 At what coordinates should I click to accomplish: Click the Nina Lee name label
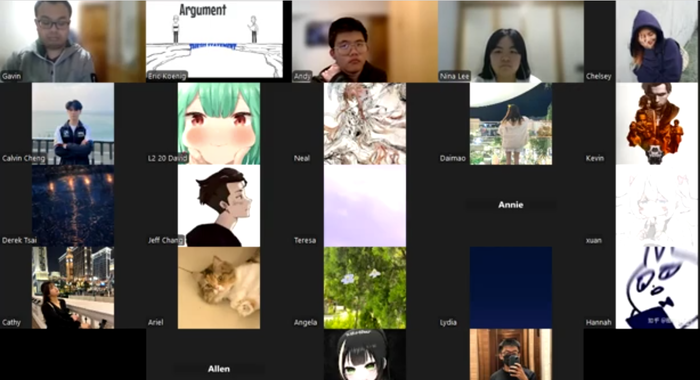(x=454, y=76)
